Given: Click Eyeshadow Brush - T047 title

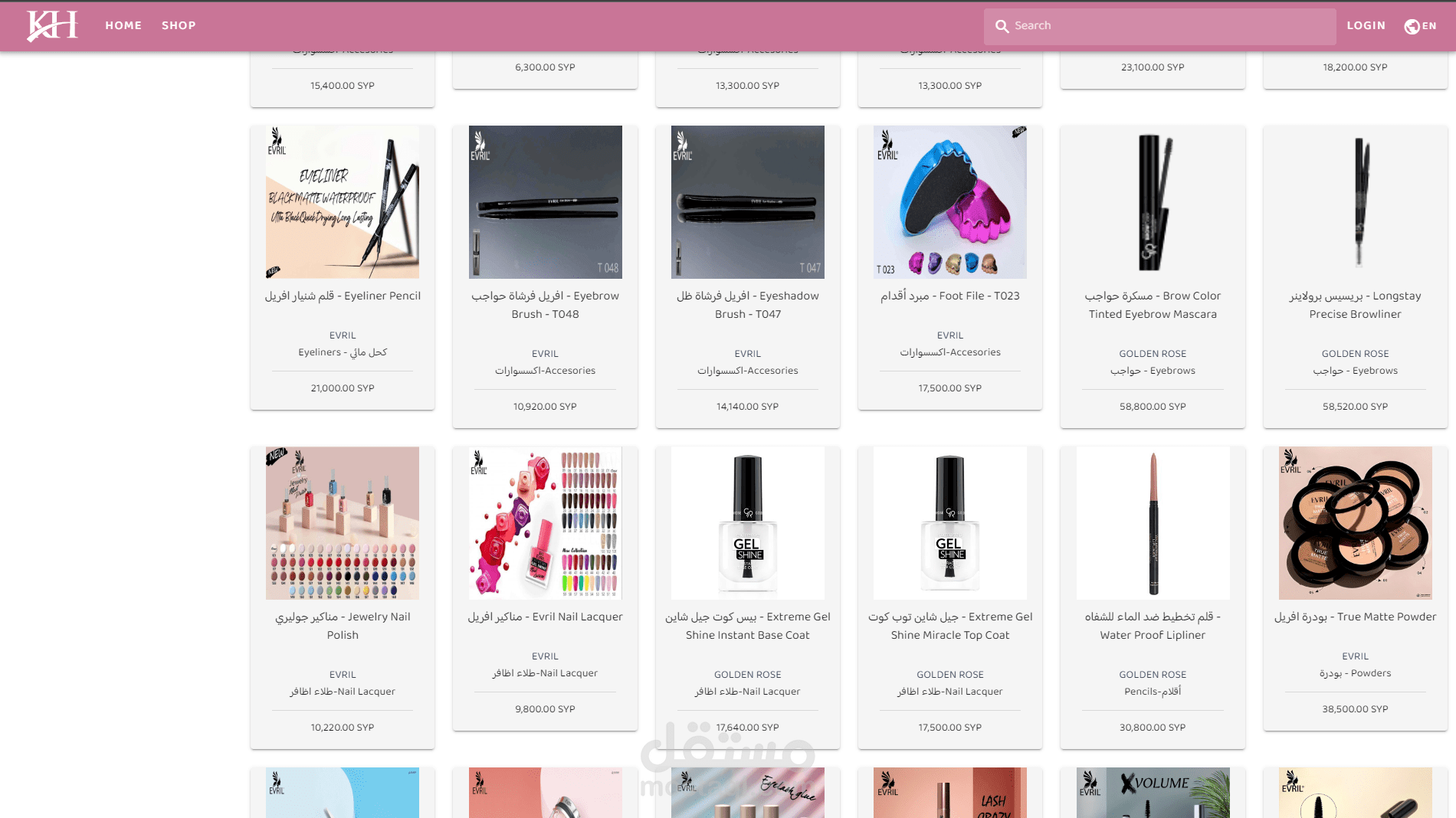Looking at the screenshot, I should click(x=747, y=305).
